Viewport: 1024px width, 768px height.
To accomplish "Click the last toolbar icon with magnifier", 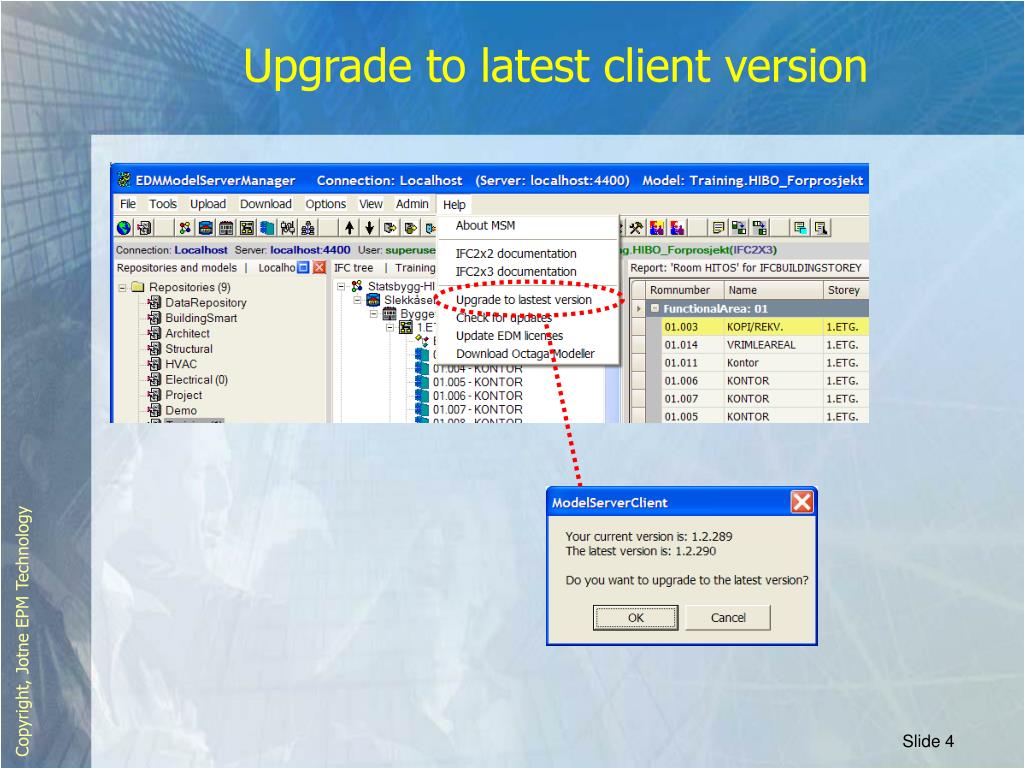I will [x=821, y=227].
